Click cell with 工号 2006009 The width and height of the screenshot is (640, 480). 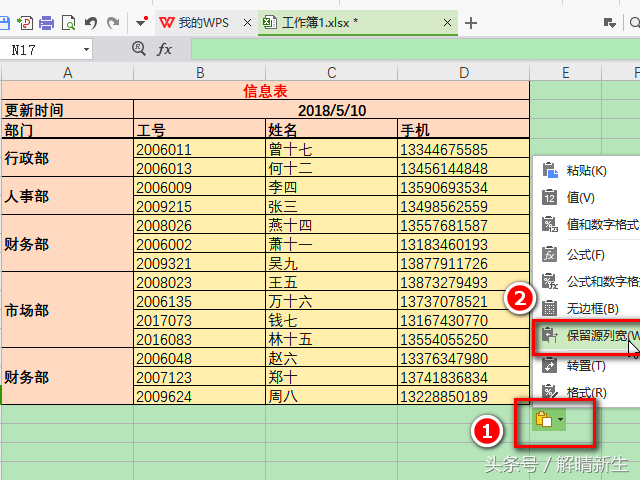pyautogui.click(x=200, y=187)
